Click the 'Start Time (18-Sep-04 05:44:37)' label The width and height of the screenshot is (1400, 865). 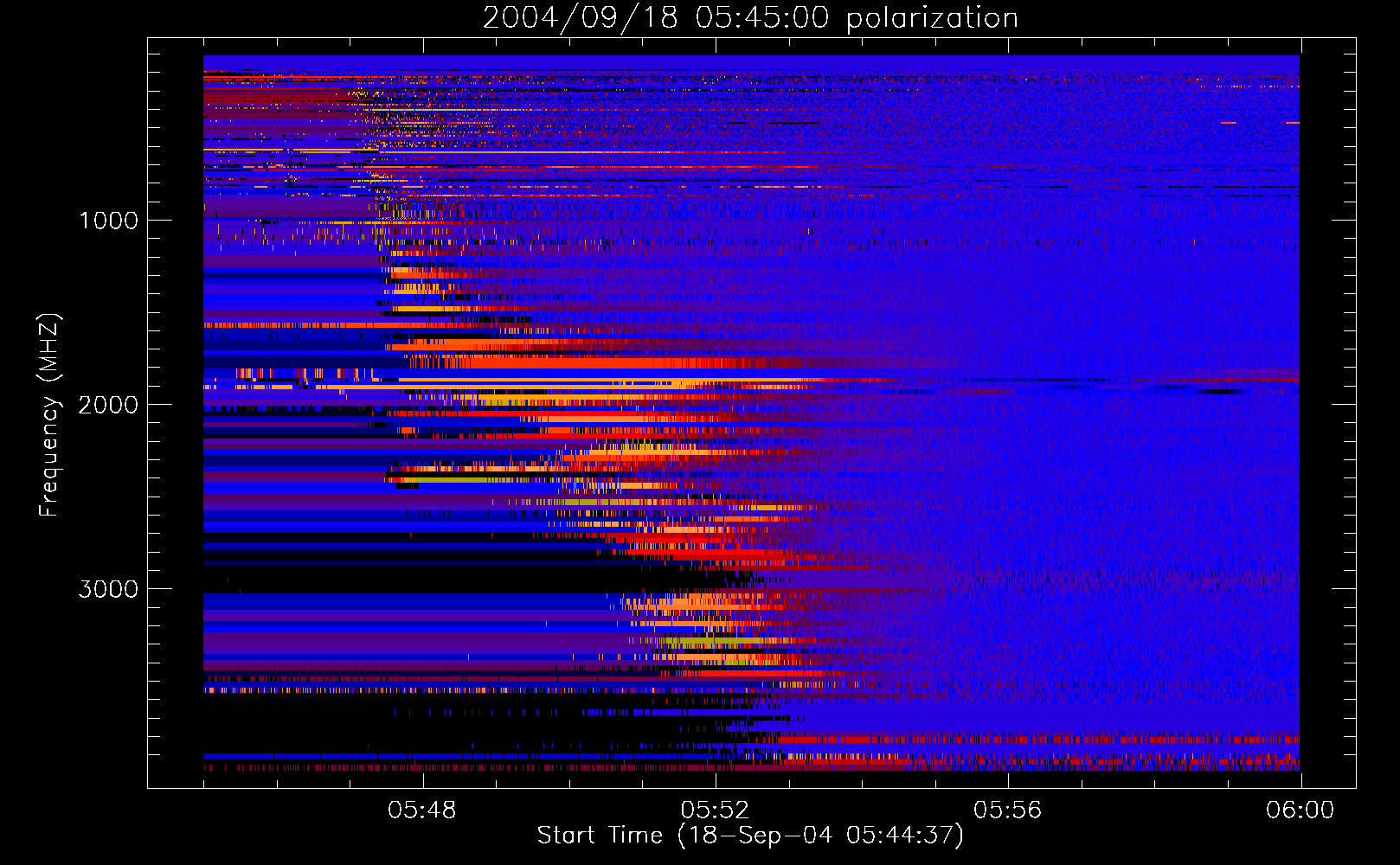coord(750,836)
